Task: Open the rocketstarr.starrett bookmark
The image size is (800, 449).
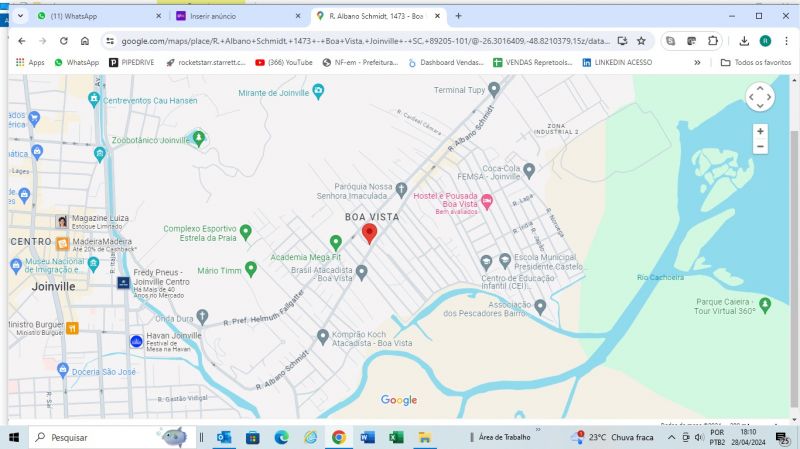Action: (206, 62)
